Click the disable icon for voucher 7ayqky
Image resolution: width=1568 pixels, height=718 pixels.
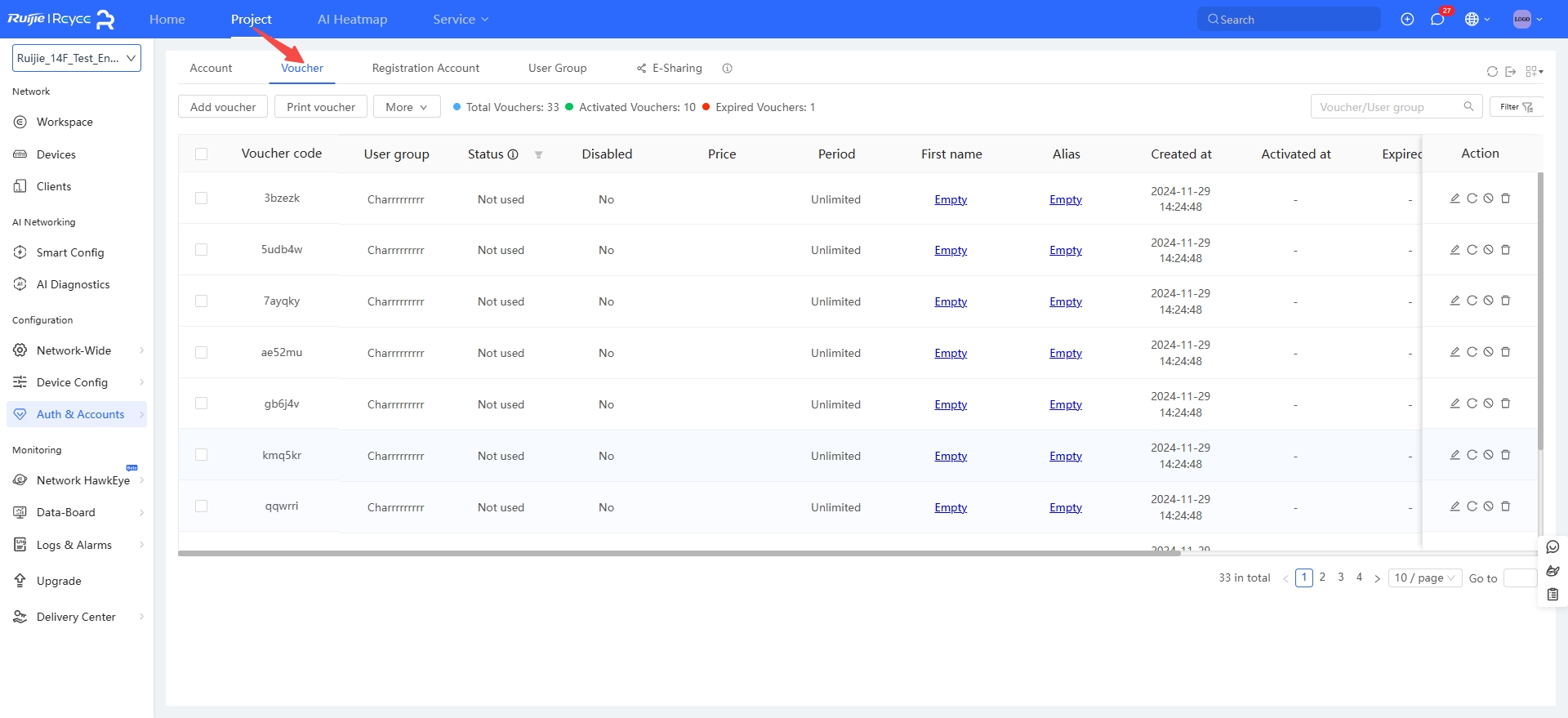click(x=1489, y=301)
